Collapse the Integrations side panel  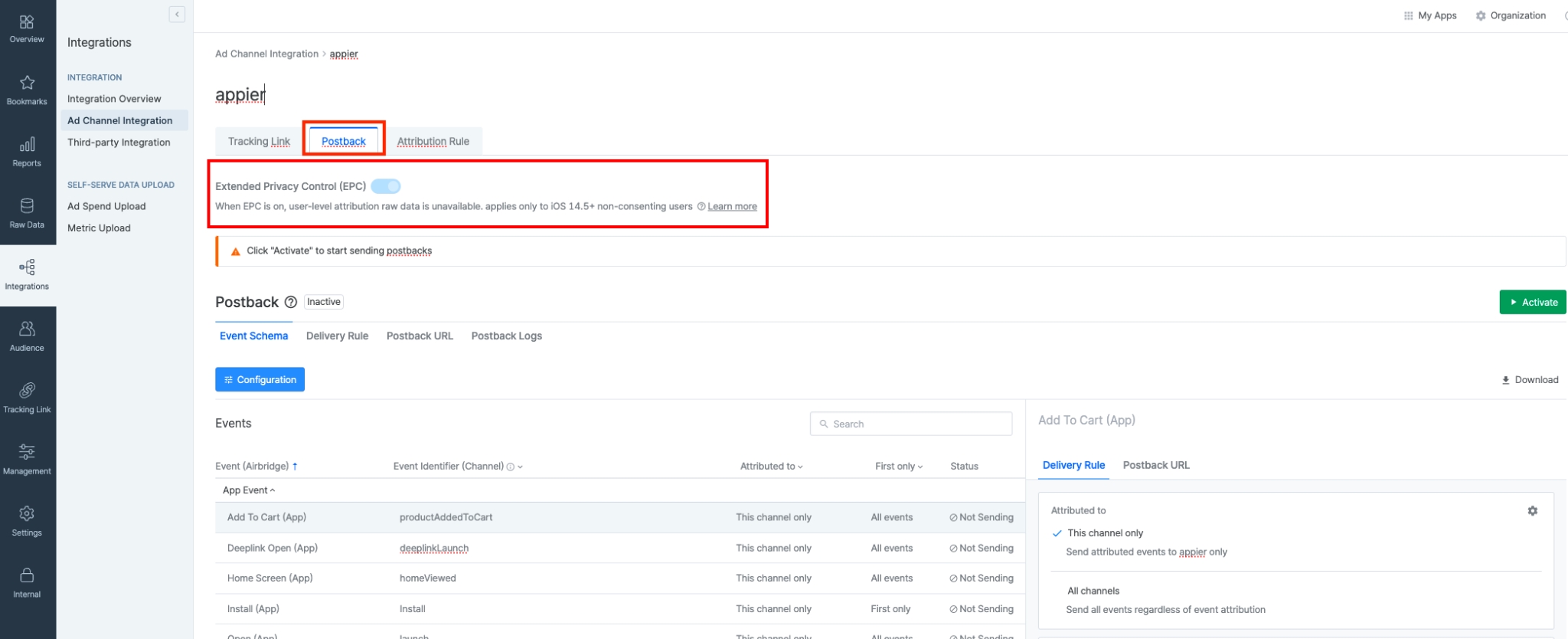pos(177,15)
